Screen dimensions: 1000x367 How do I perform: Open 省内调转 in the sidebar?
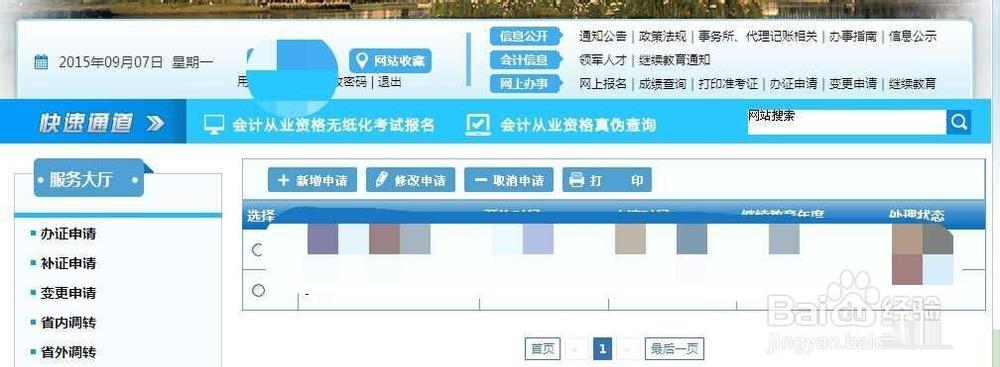68,322
